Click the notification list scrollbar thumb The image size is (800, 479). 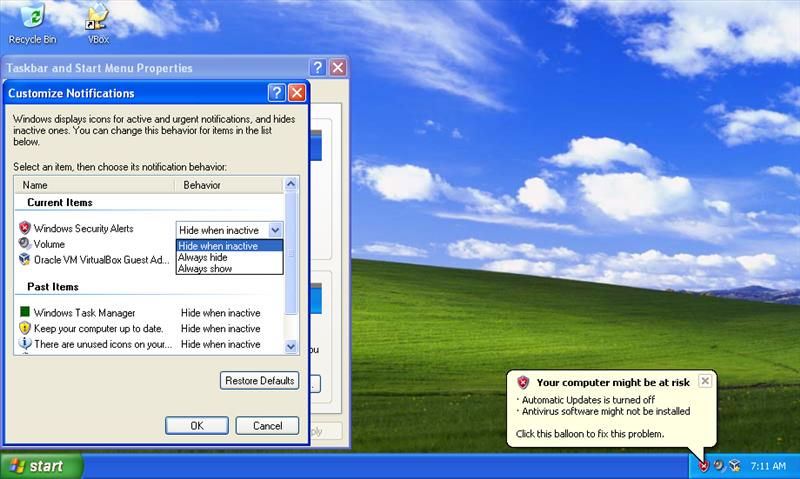pos(291,253)
